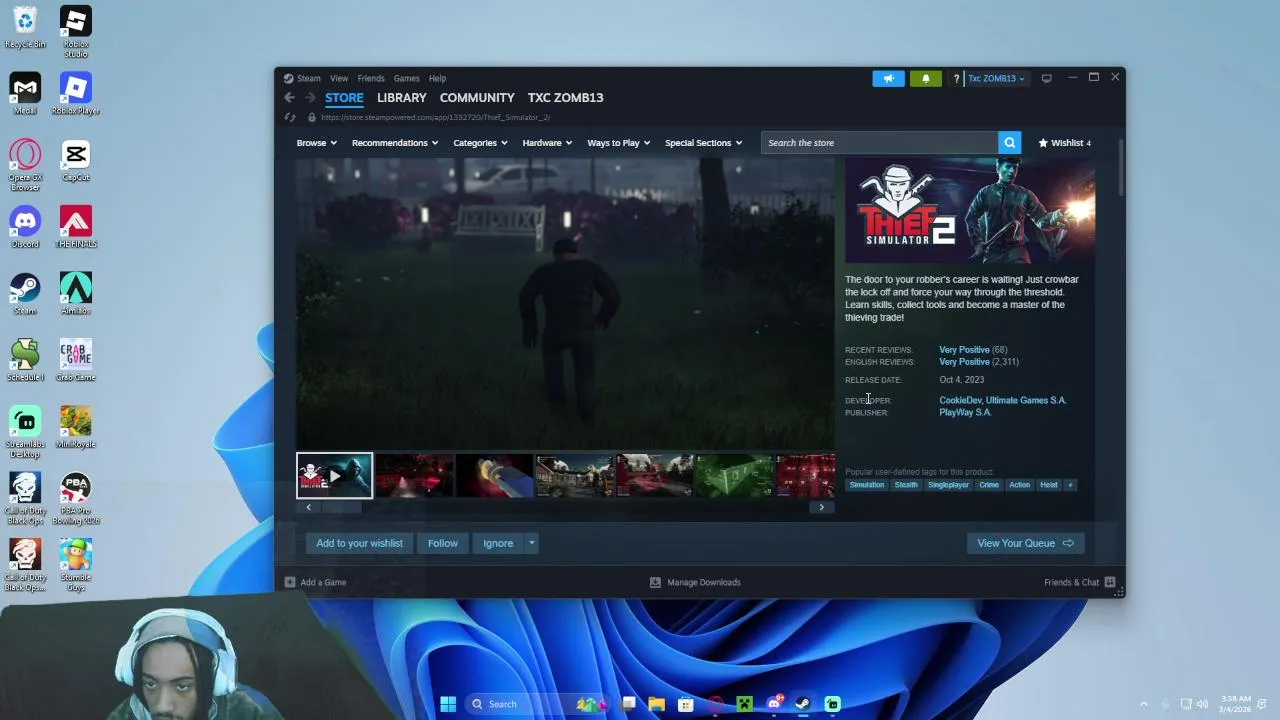The height and width of the screenshot is (720, 1280).
Task: Open CapCut desktop shortcut
Action: pyautogui.click(x=76, y=160)
